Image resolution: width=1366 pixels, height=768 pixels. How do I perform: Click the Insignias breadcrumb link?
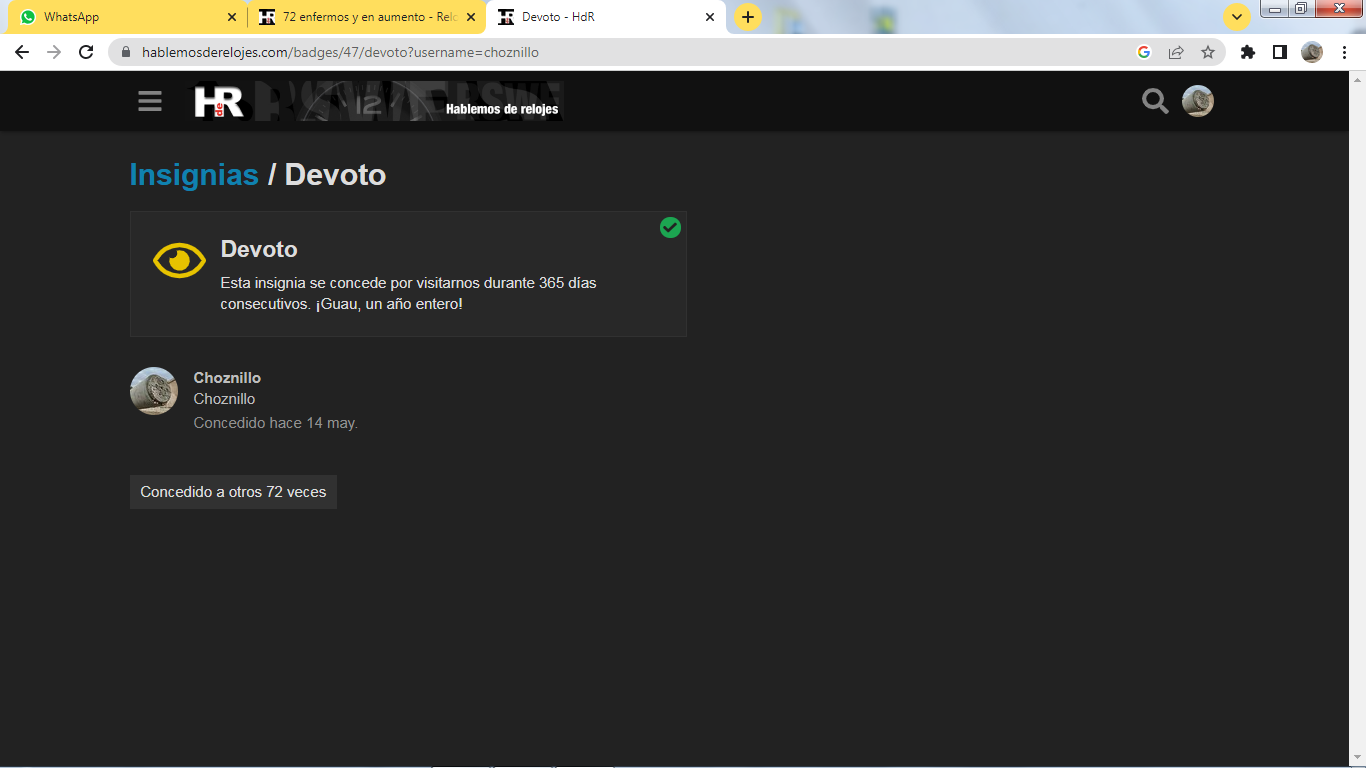point(194,175)
